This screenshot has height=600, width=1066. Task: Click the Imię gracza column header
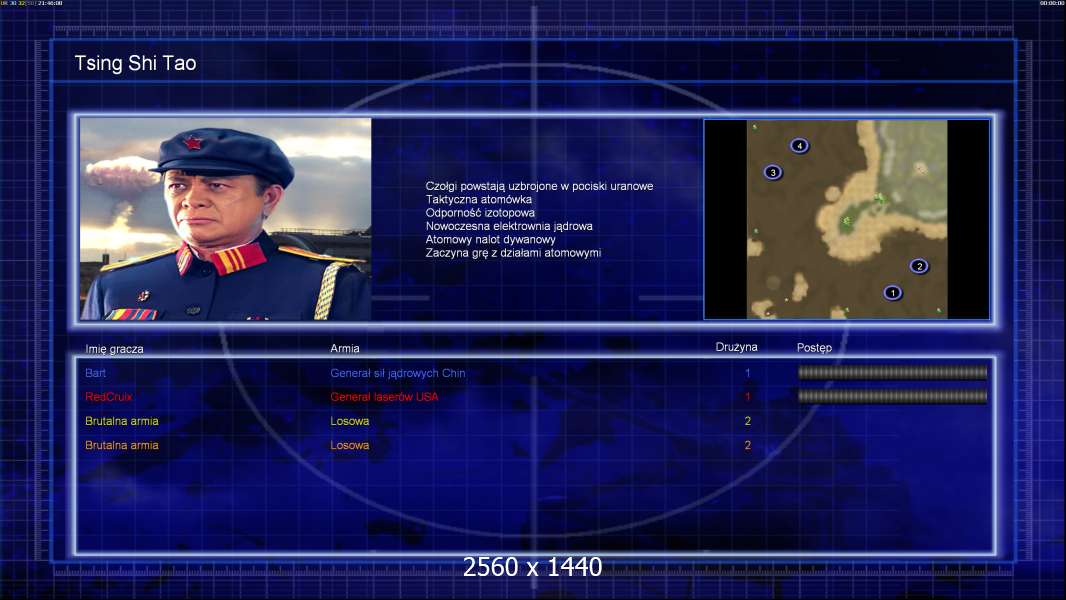(x=114, y=349)
